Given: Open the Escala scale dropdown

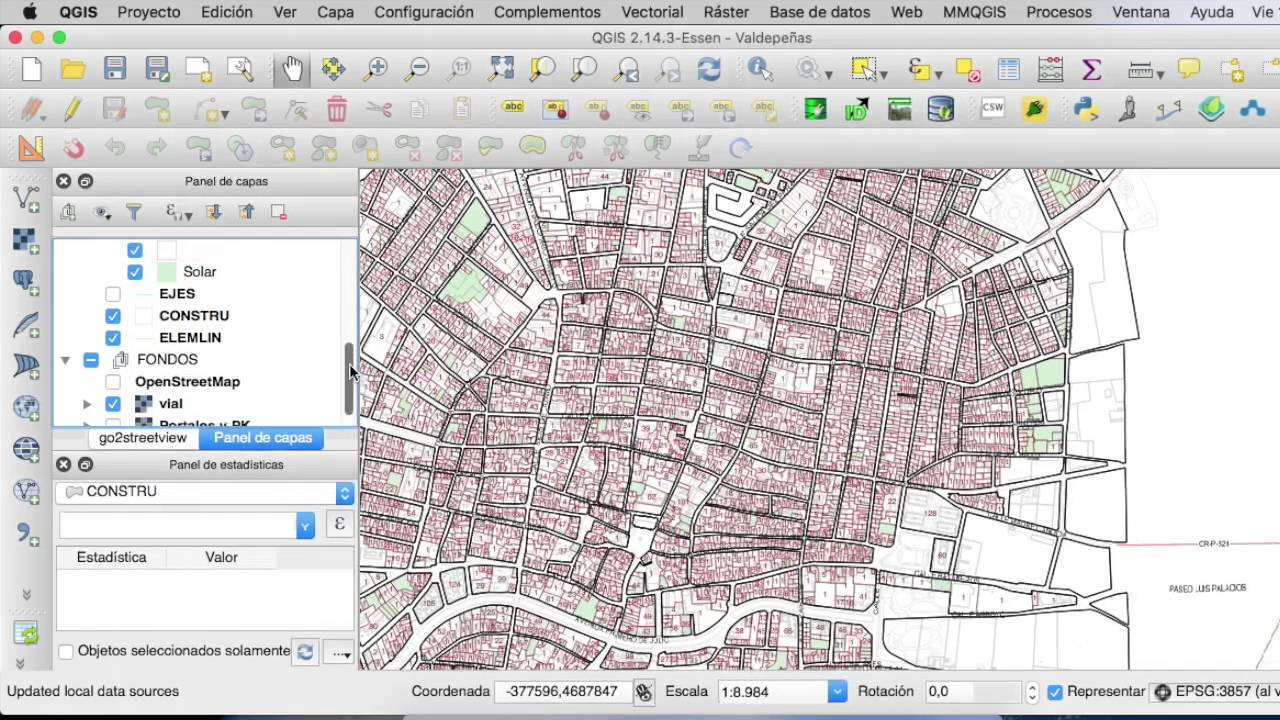Looking at the screenshot, I should pos(837,692).
